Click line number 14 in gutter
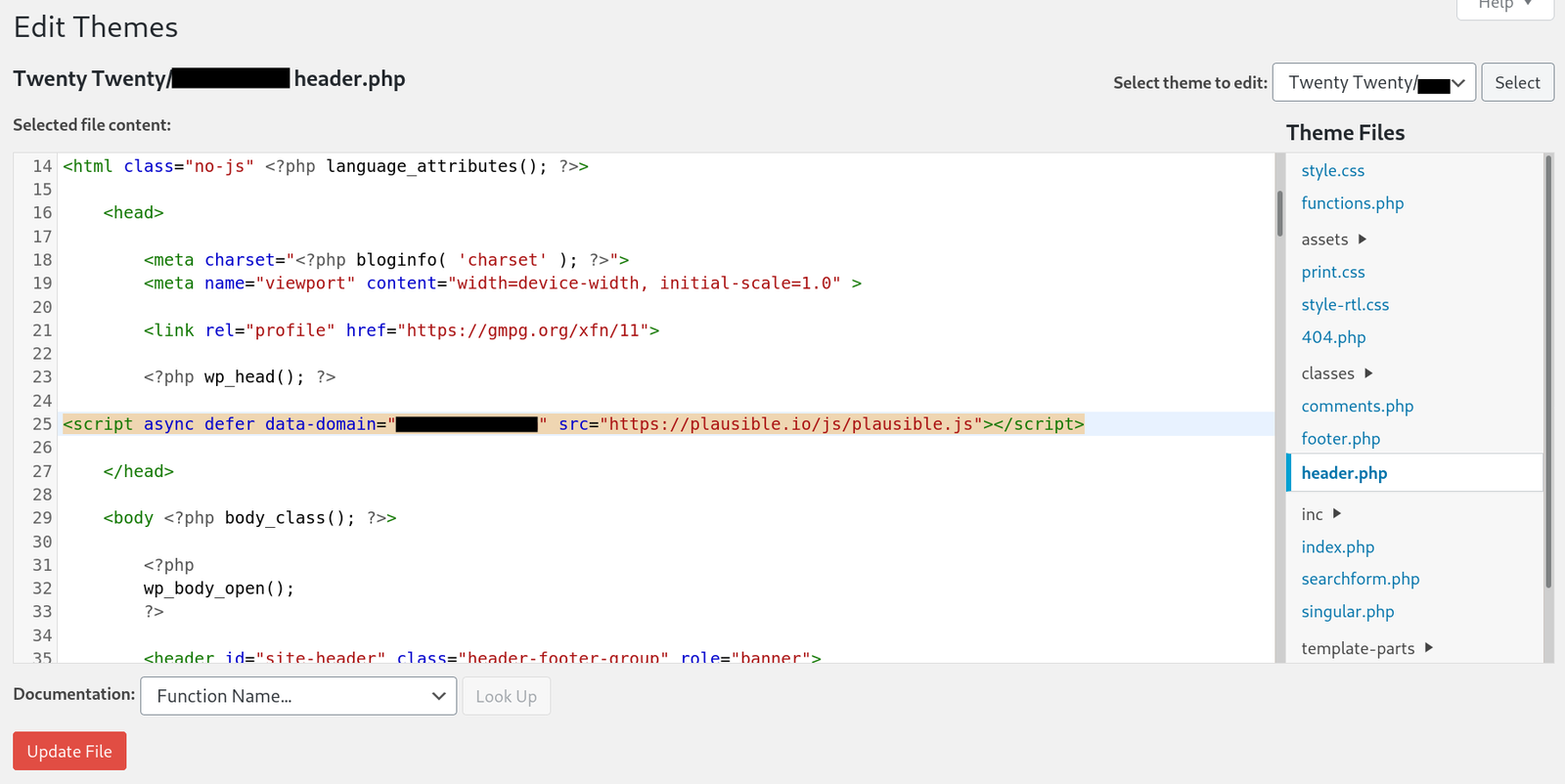Viewport: 1565px width, 784px height. pyautogui.click(x=42, y=166)
